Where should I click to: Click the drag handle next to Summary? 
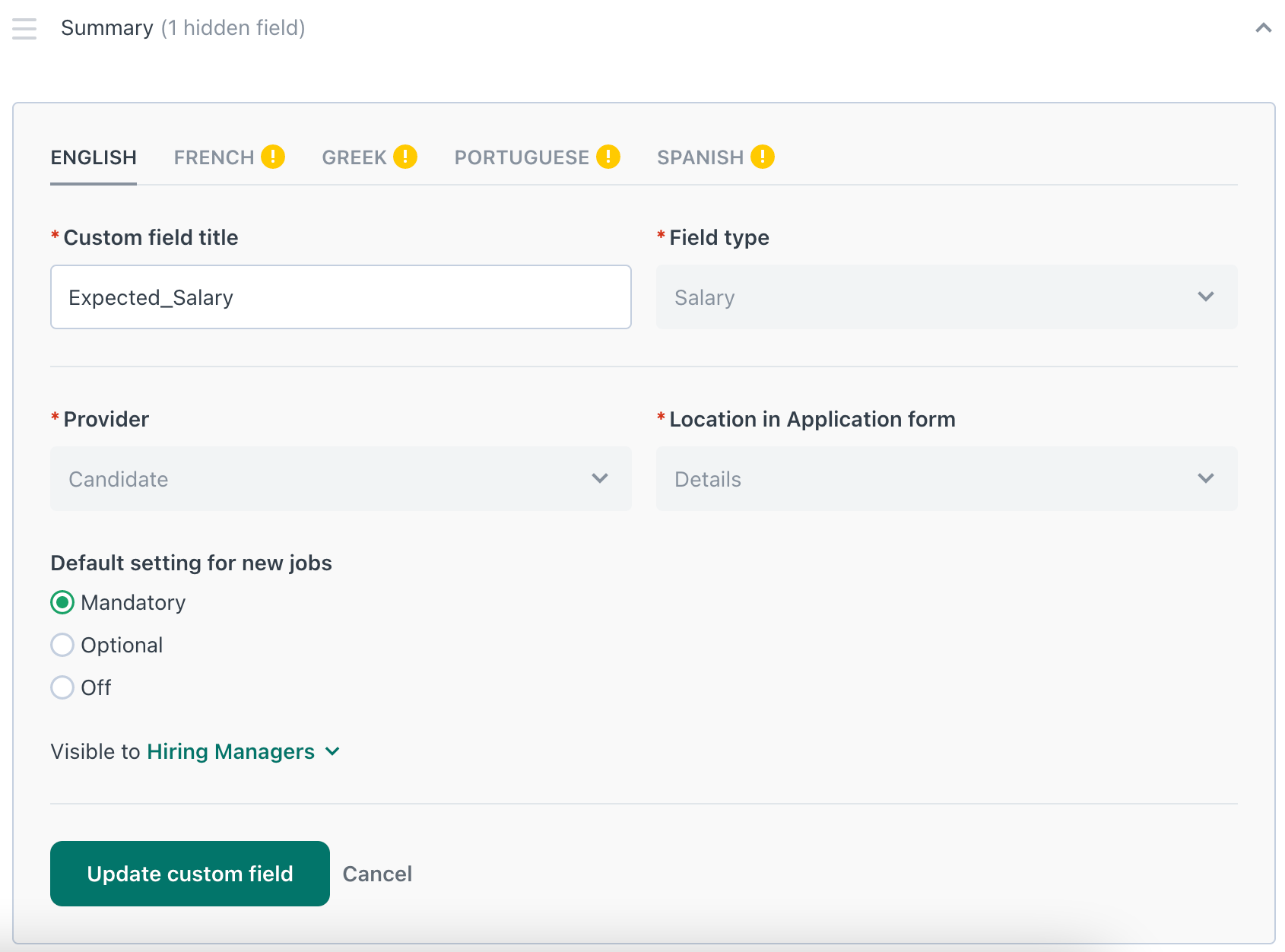coord(24,28)
